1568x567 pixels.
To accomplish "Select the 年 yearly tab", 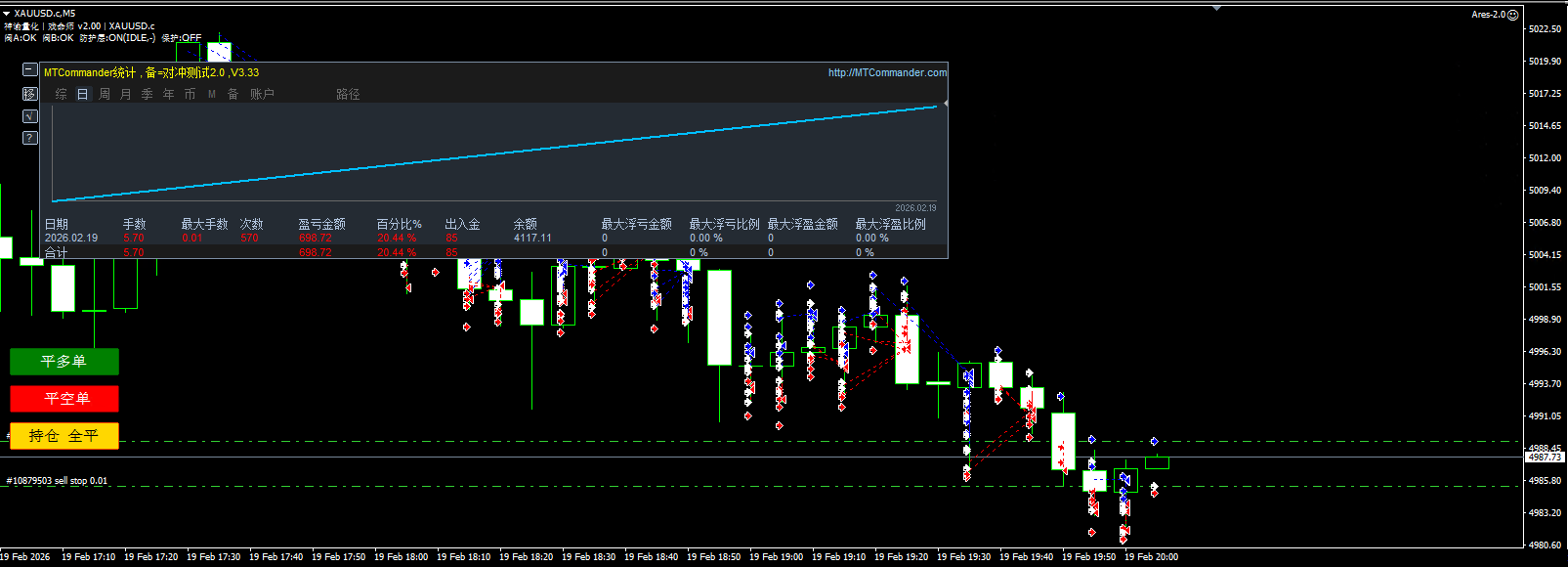I will coord(169,94).
